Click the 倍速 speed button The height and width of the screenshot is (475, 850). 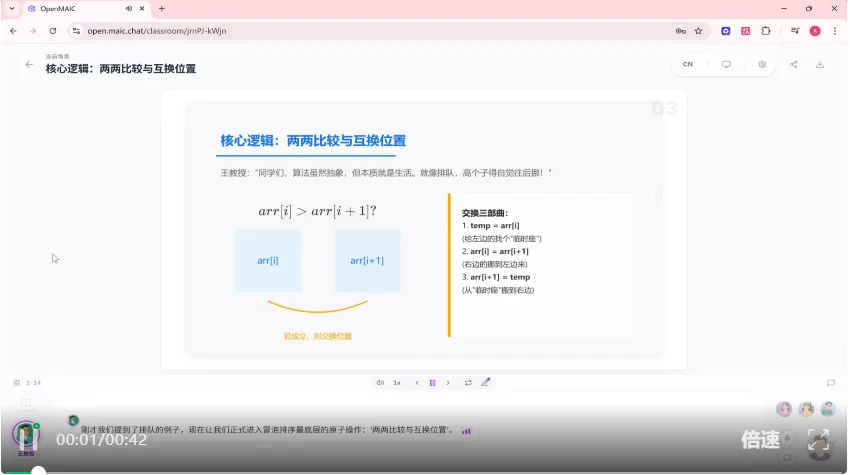[x=760, y=440]
